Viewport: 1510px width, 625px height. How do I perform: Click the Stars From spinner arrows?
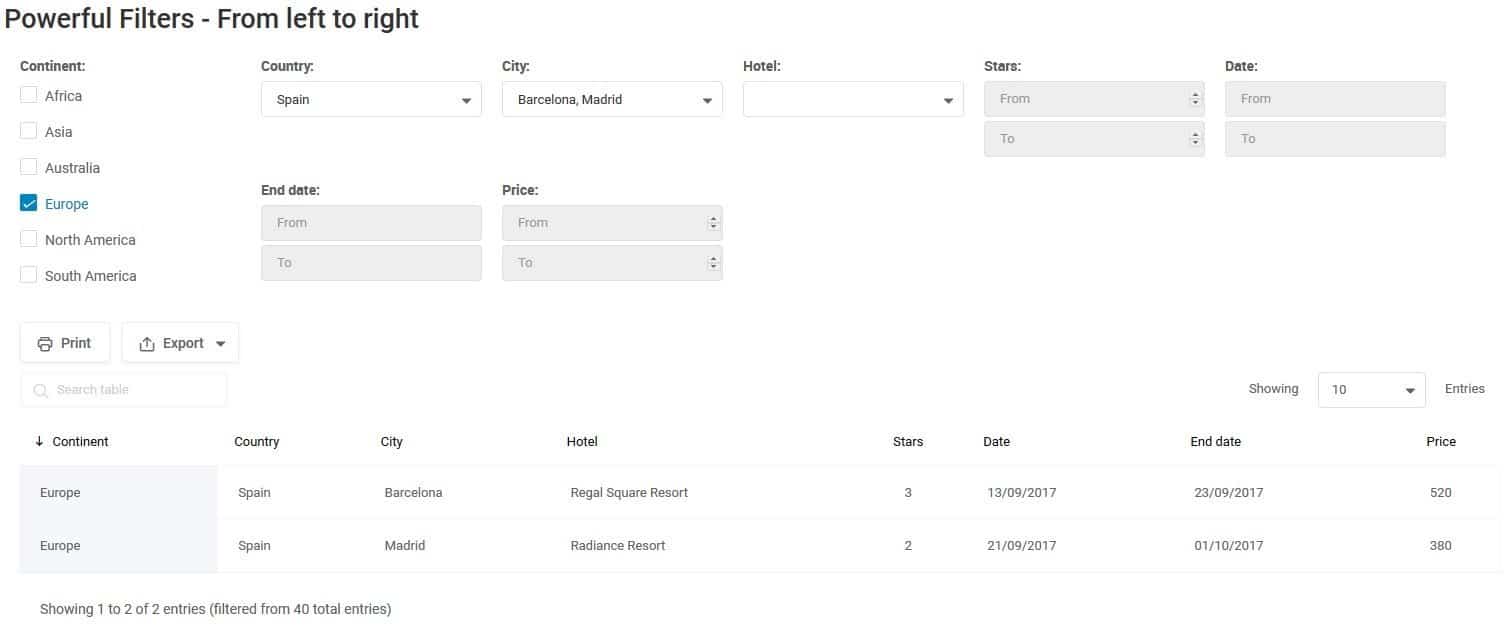pos(1195,99)
